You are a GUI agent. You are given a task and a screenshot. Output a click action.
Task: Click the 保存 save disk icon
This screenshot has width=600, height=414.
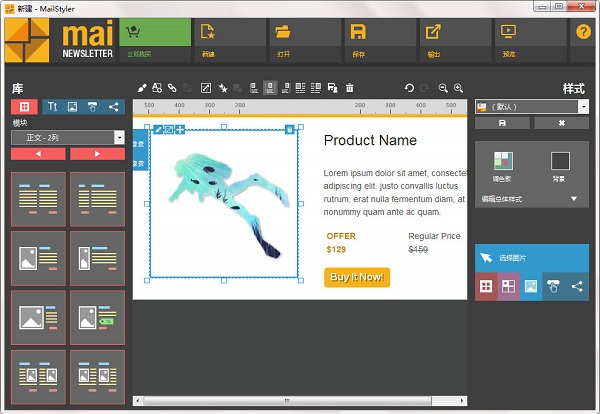(358, 33)
